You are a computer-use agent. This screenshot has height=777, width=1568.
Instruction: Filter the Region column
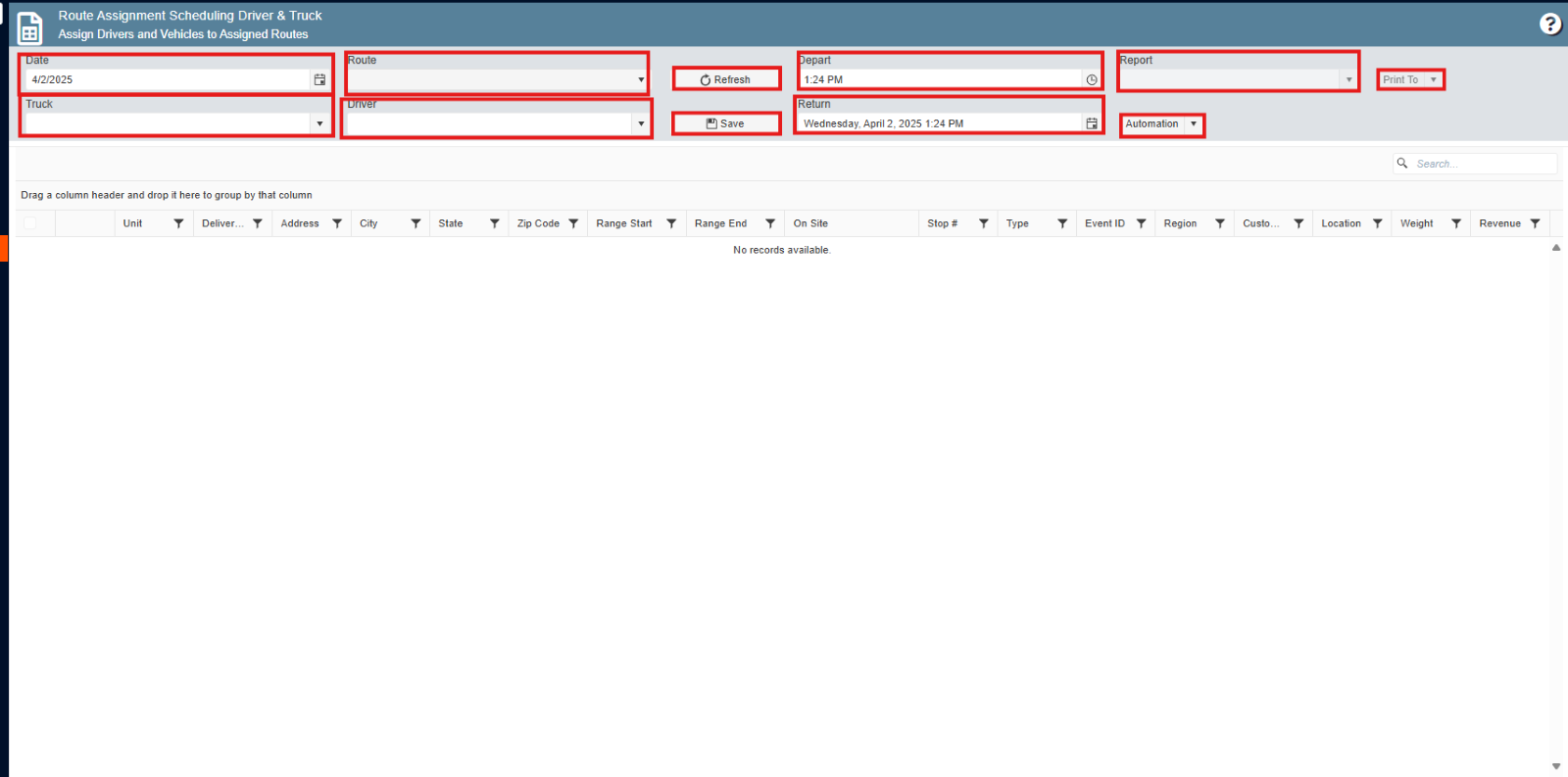pyautogui.click(x=1220, y=223)
